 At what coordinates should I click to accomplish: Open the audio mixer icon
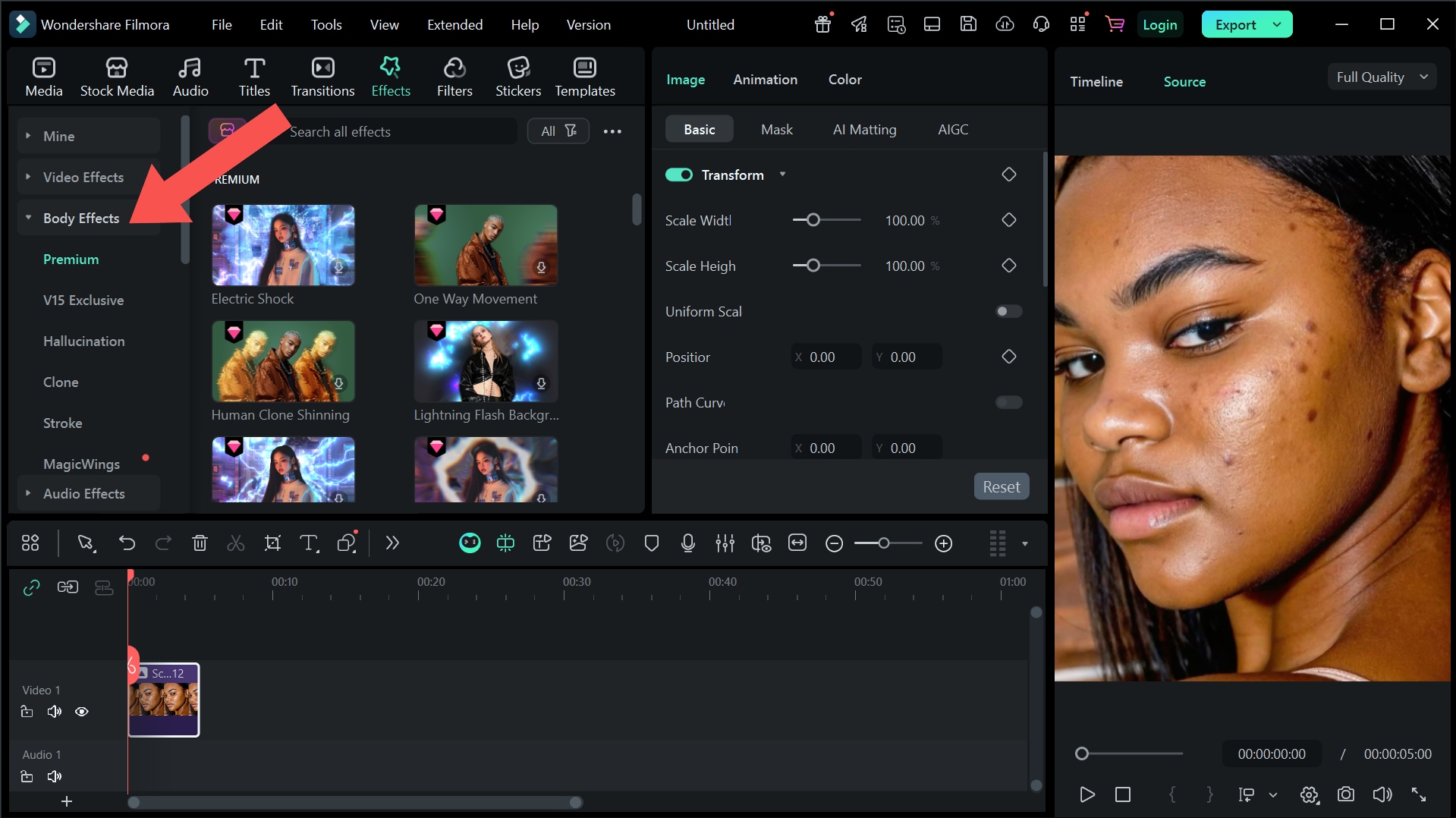(725, 543)
